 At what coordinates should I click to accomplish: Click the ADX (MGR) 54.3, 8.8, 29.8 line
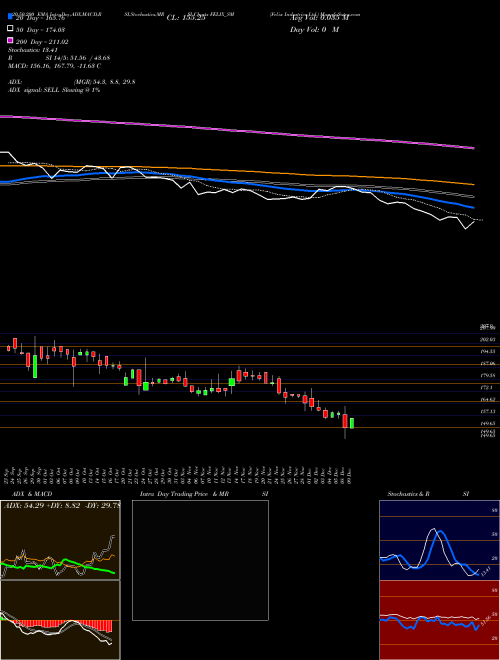coord(72,82)
